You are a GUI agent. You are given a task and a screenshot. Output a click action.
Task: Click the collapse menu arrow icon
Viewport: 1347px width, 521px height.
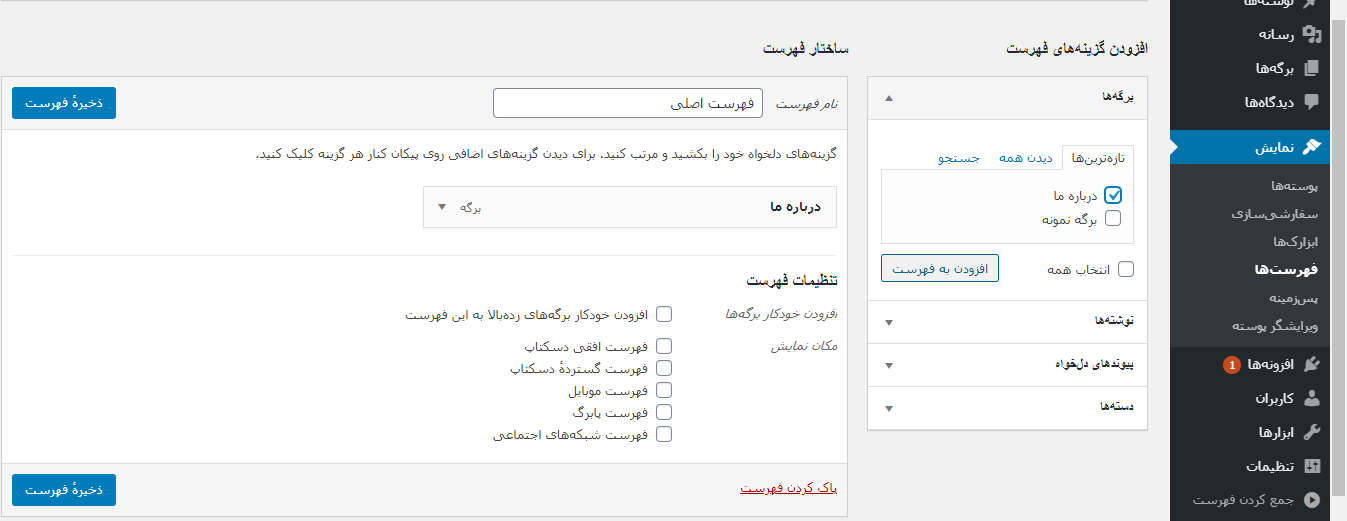pos(1312,499)
